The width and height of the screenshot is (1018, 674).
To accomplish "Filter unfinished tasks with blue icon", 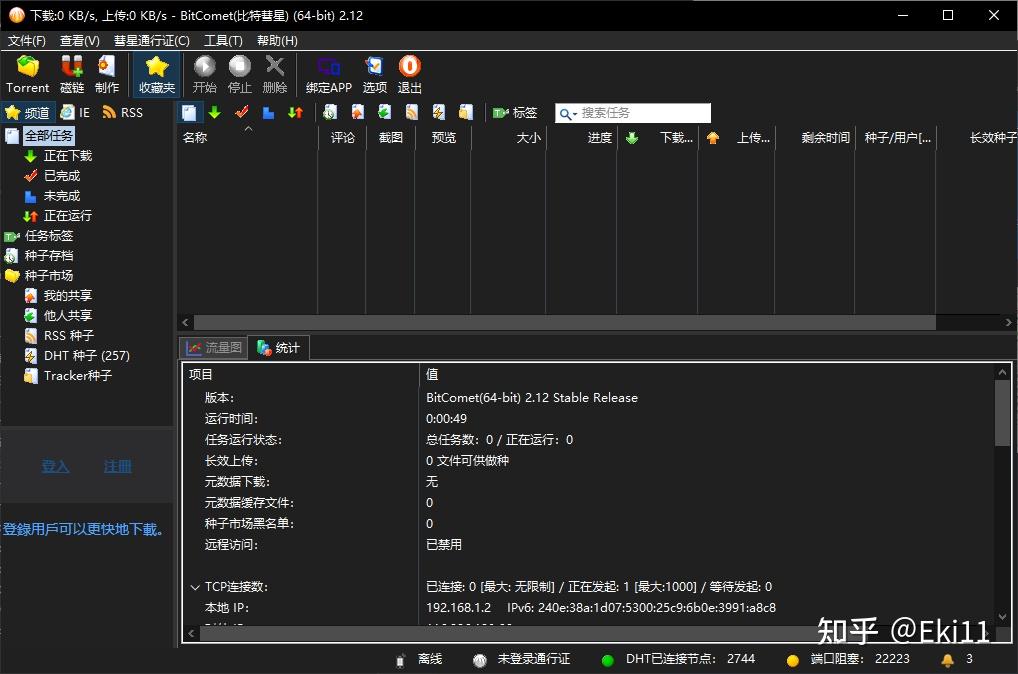I will (268, 113).
